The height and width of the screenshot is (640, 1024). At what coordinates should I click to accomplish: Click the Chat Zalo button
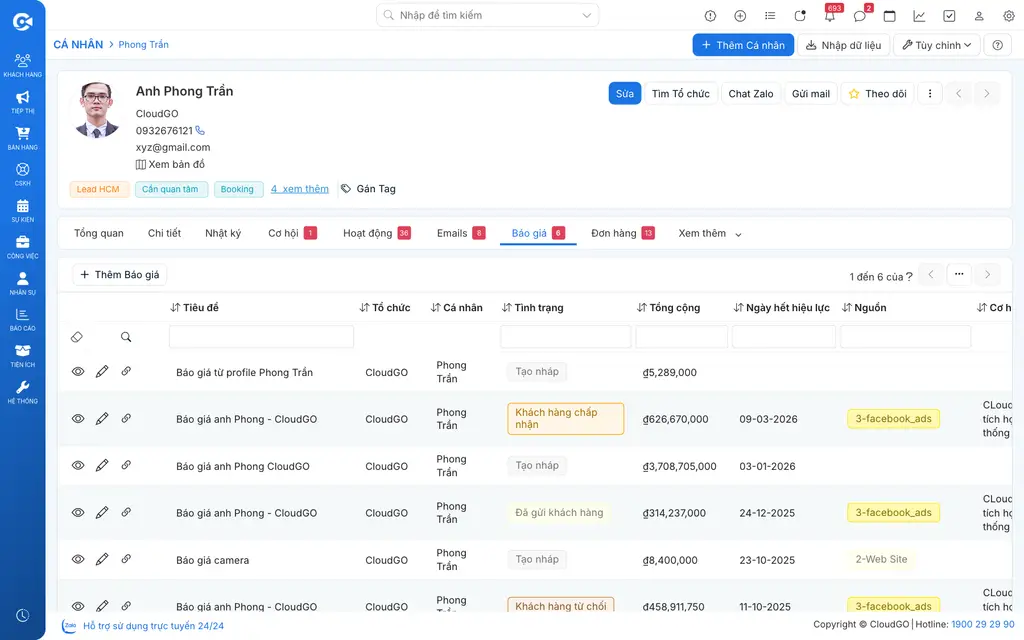(750, 94)
